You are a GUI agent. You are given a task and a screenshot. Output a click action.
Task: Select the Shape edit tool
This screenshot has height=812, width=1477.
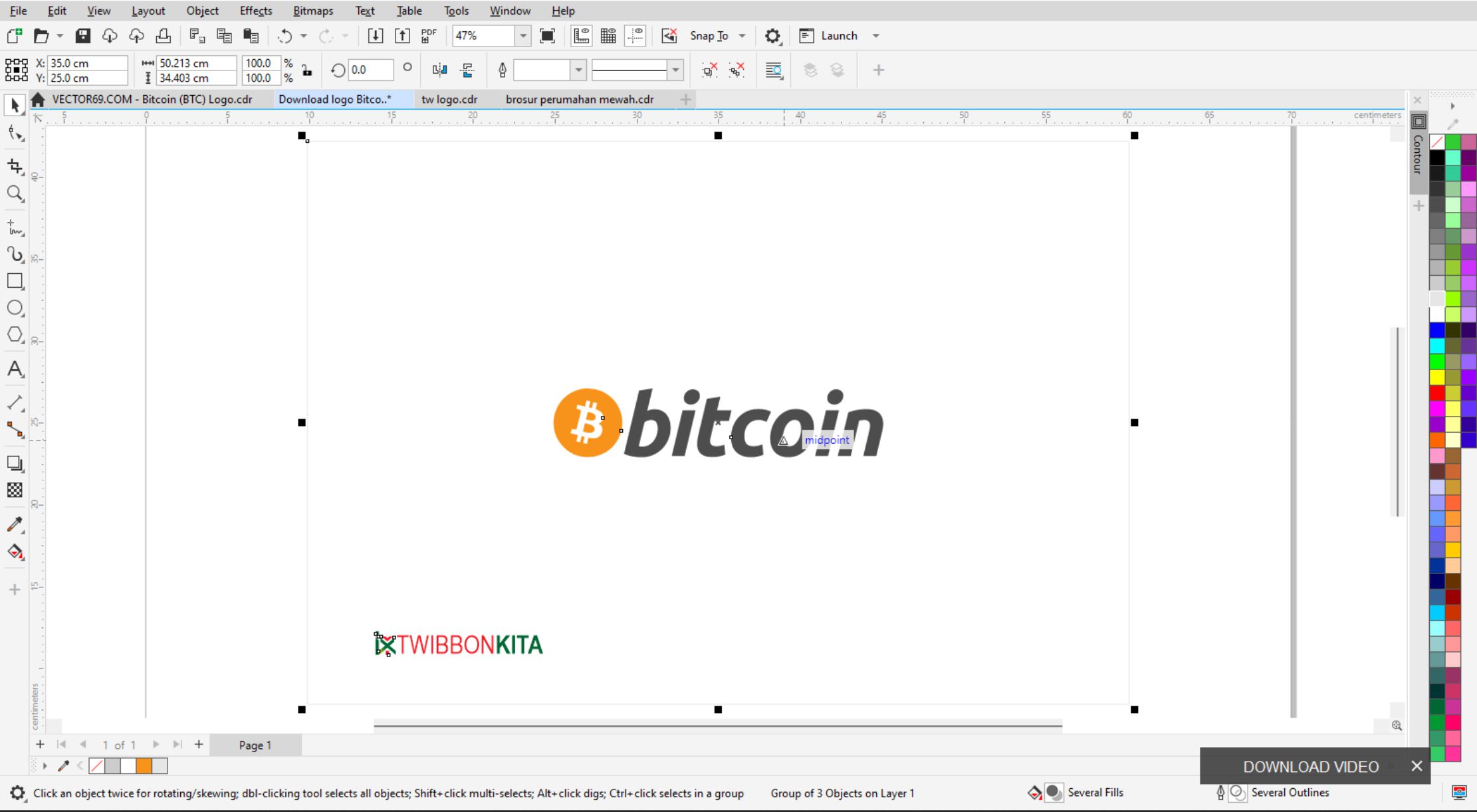click(15, 134)
